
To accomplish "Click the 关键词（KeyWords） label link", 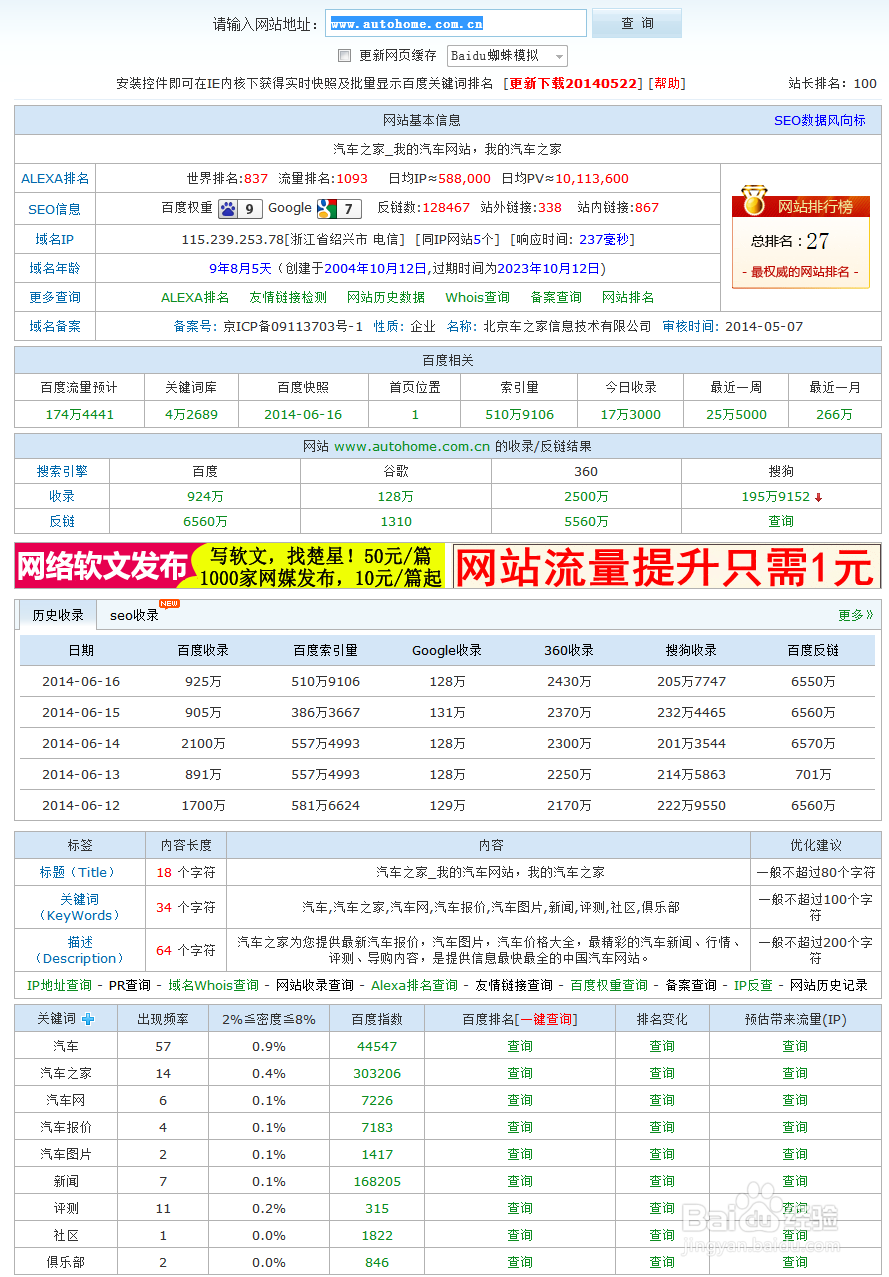I will 79,907.
